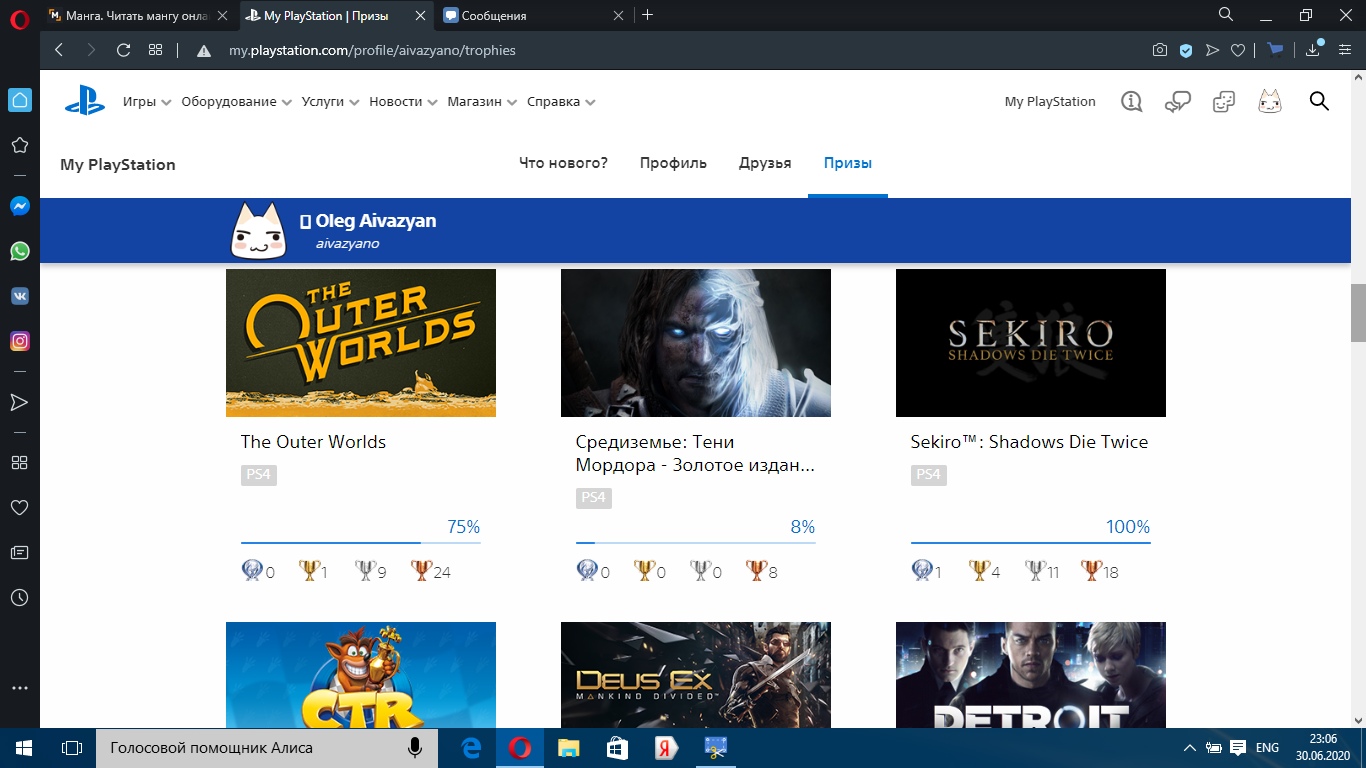Open the shopping cart extension icon
Viewport: 1366px width, 768px height.
1275,49
